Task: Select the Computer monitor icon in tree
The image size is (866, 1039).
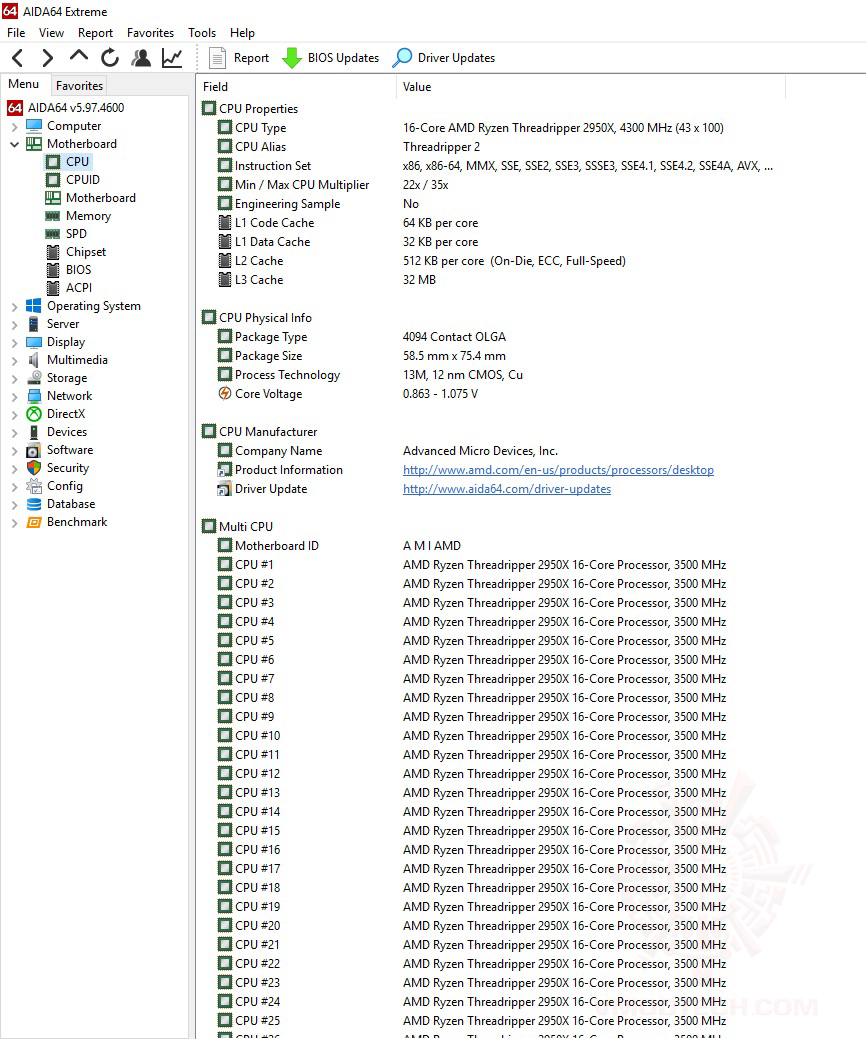Action: coord(34,126)
